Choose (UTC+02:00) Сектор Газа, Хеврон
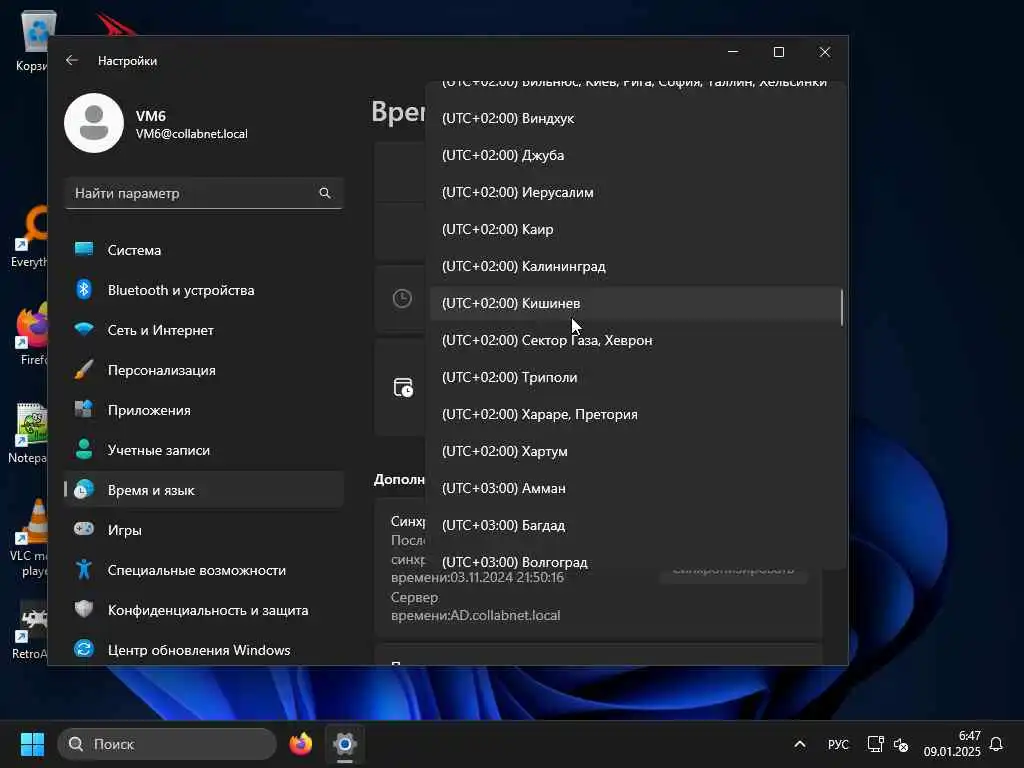The image size is (1024, 768). pyautogui.click(x=636, y=340)
